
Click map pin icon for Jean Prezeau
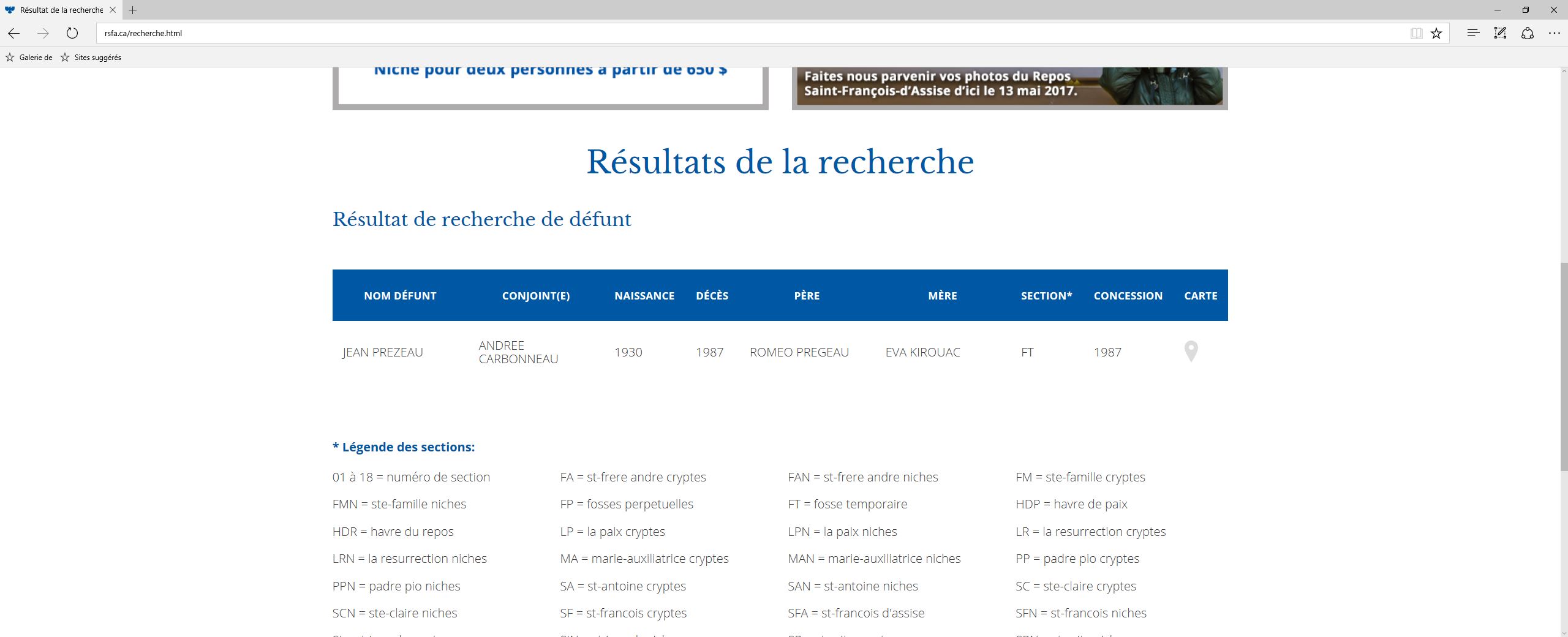click(x=1191, y=352)
